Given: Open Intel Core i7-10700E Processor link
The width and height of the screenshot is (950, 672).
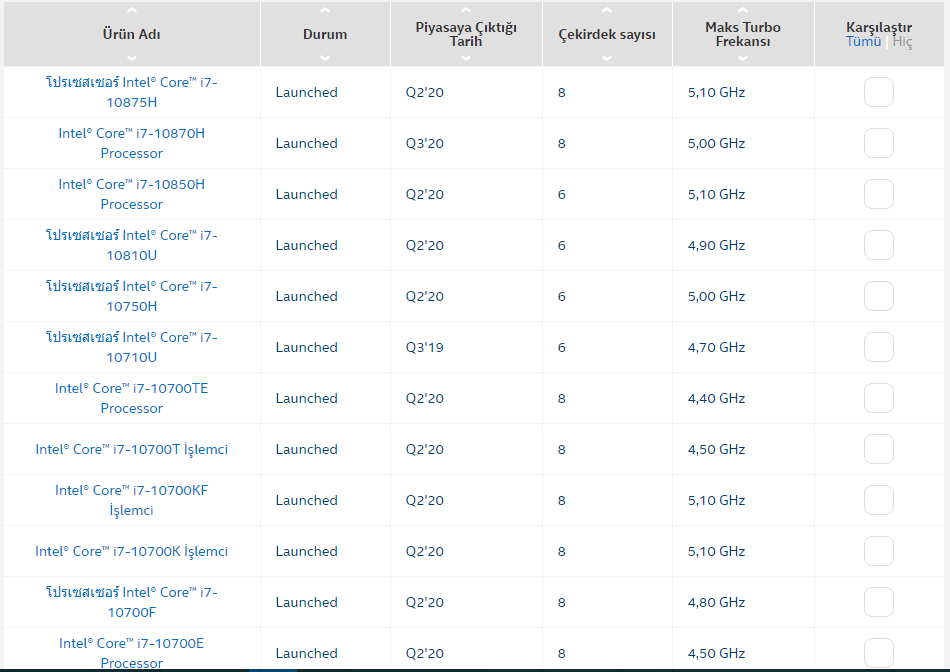Looking at the screenshot, I should pyautogui.click(x=131, y=653).
